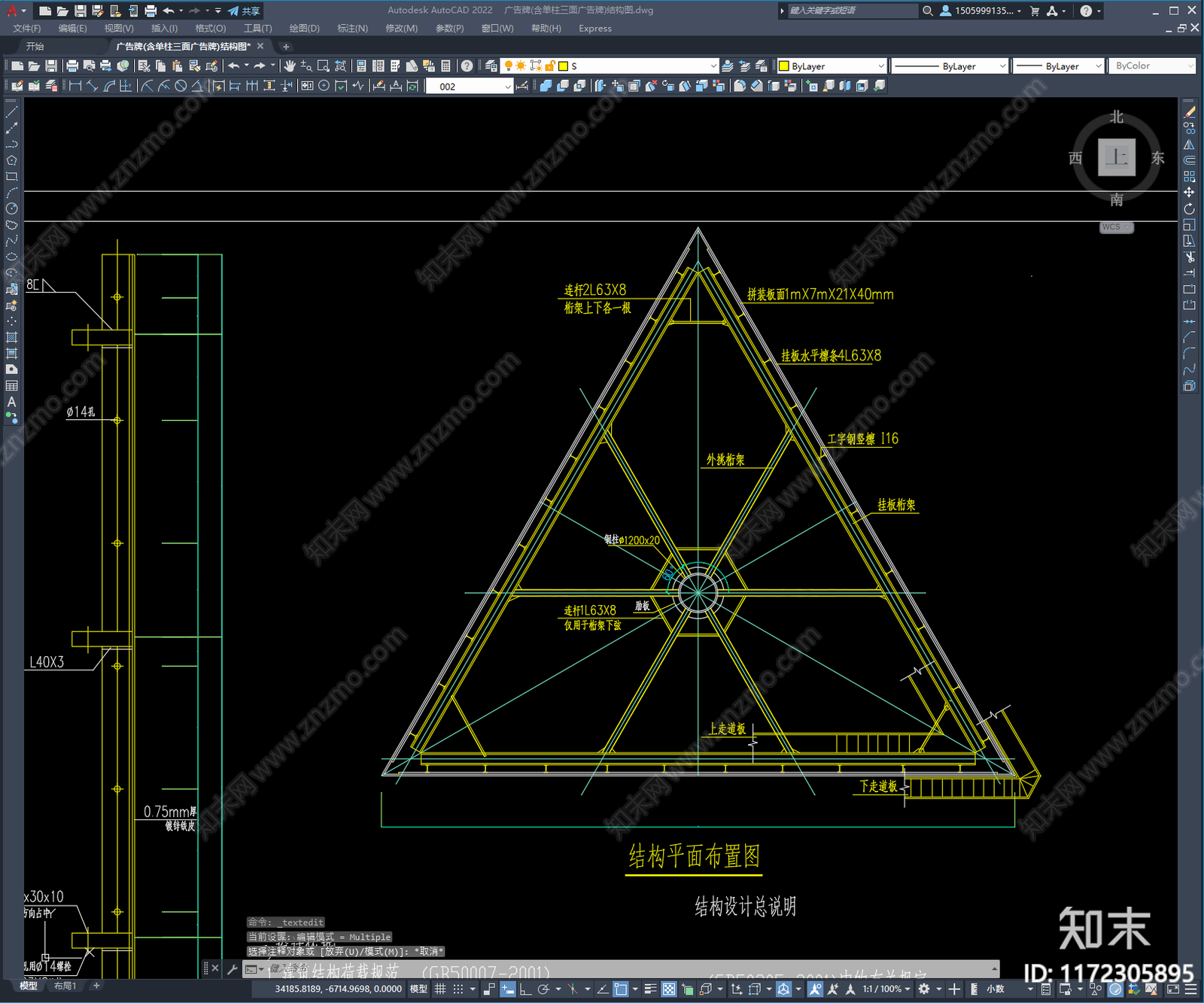Open the 格式(O) menu
The width and height of the screenshot is (1204, 1003).
click(x=211, y=29)
